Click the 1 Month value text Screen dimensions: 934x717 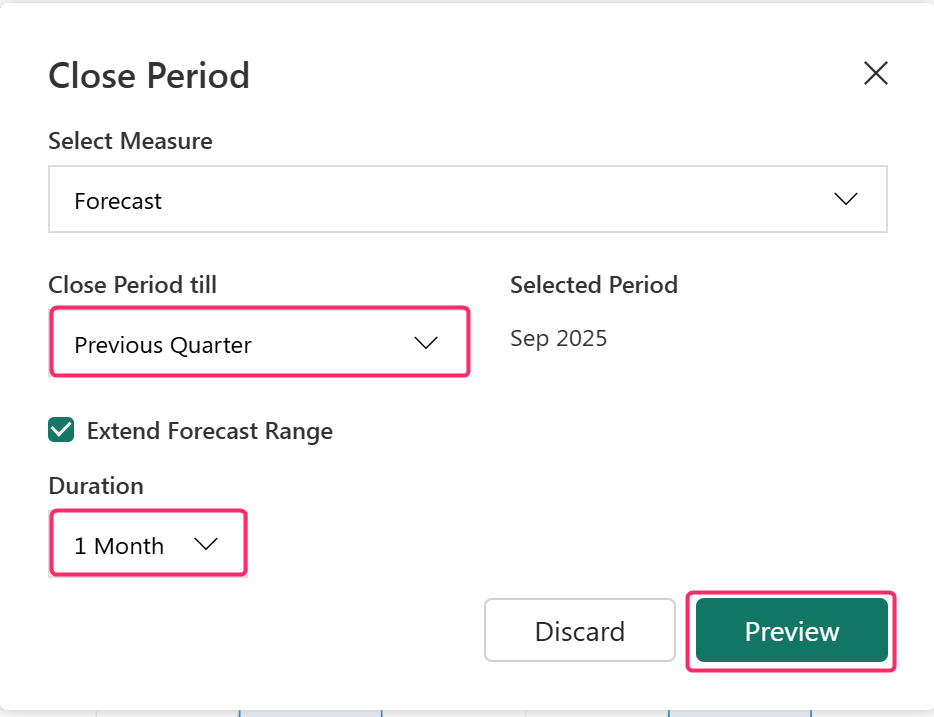[x=119, y=546]
